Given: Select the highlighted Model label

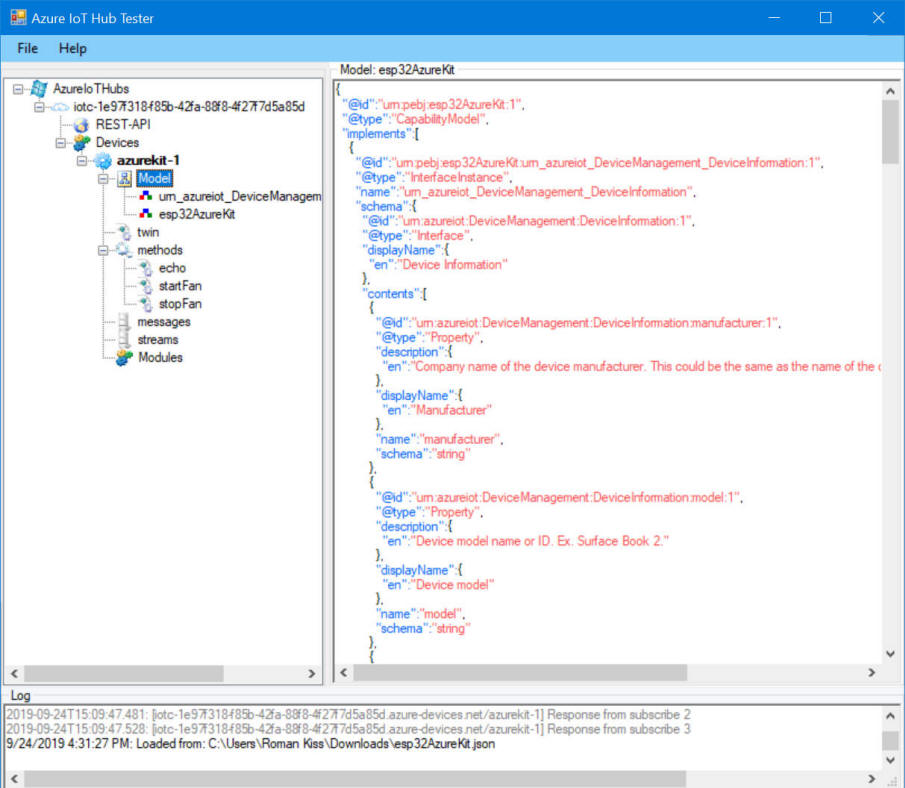Looking at the screenshot, I should point(154,178).
